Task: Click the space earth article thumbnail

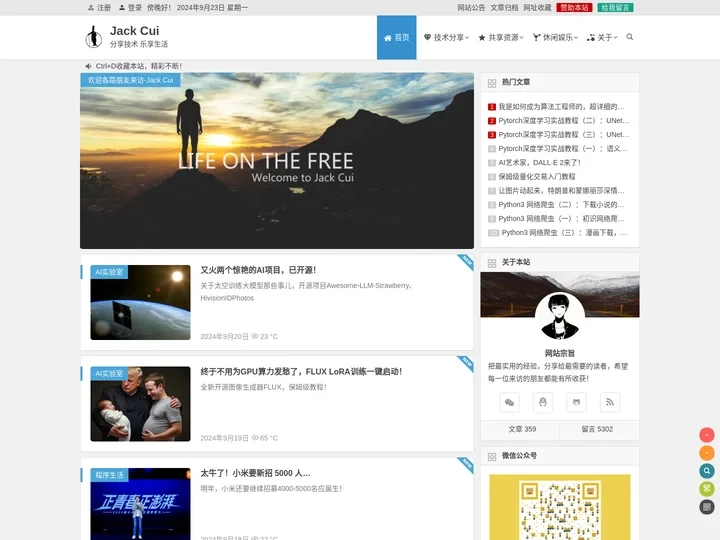Action: click(141, 303)
